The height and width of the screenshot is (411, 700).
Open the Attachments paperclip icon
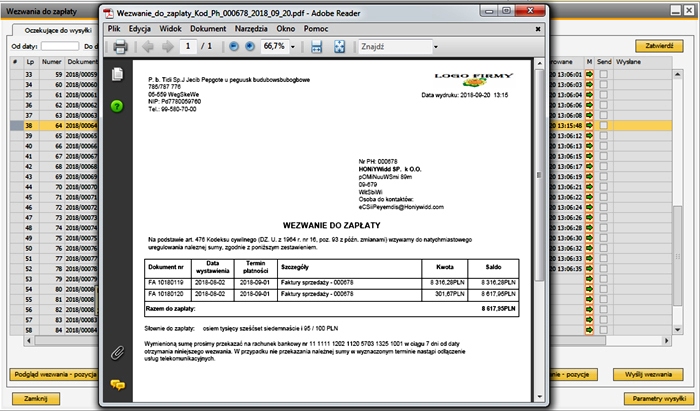[117, 353]
